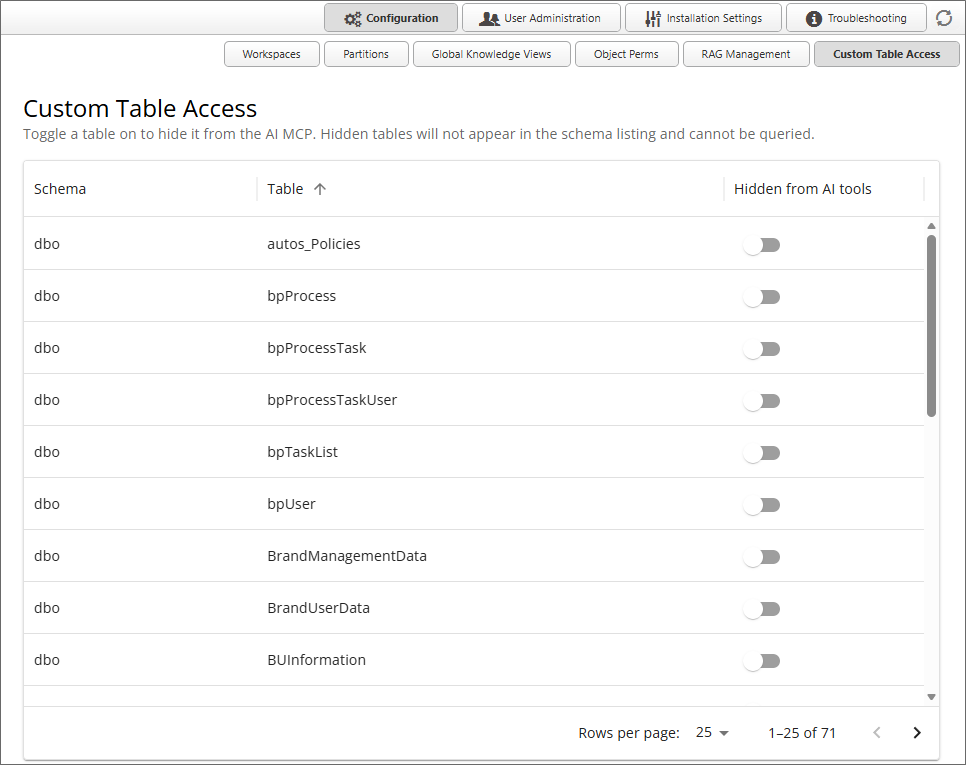
Task: Toggle hidden switch for bpProcess
Action: [761, 297]
